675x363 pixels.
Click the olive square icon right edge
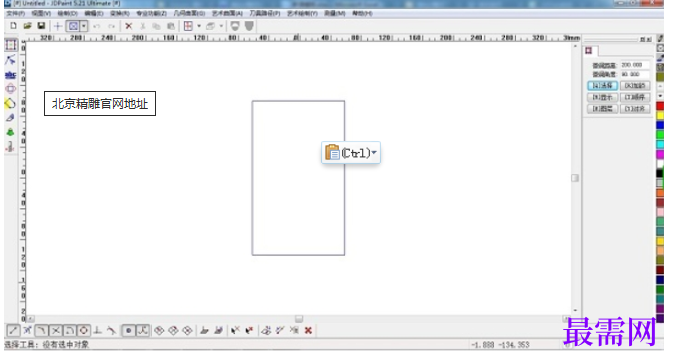tap(660, 77)
